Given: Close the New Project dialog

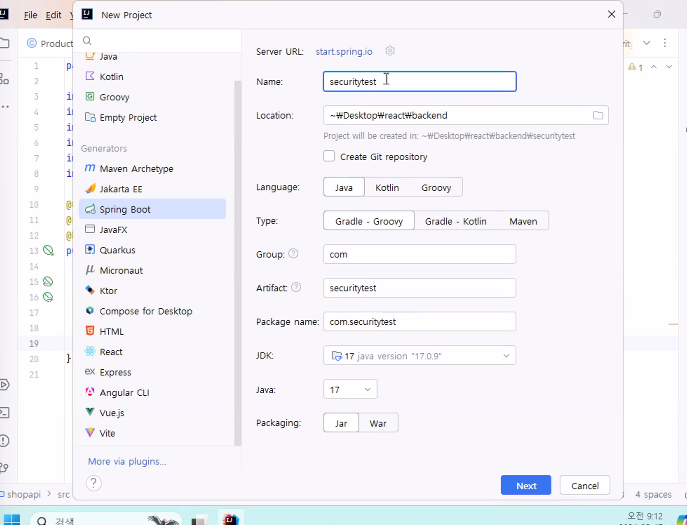Looking at the screenshot, I should coord(611,14).
